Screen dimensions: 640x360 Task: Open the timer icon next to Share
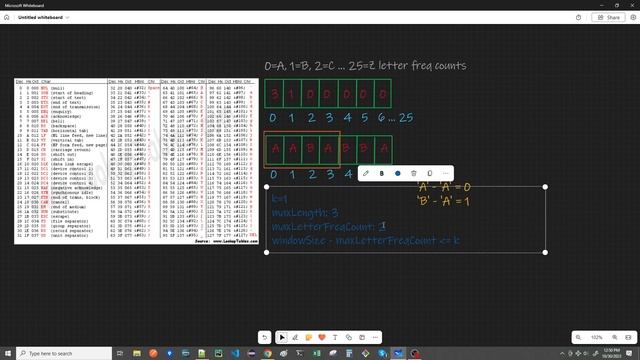point(578,18)
